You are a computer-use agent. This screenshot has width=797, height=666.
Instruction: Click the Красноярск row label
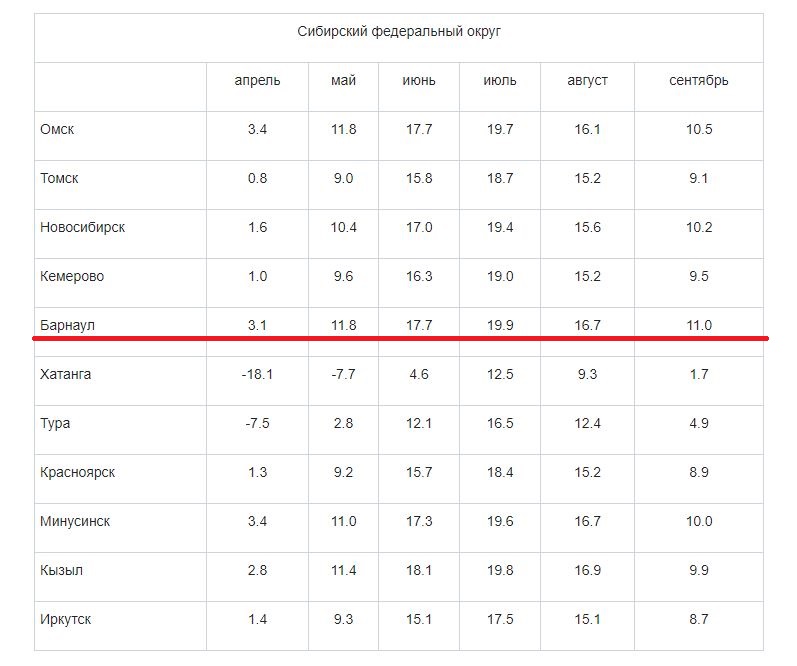pyautogui.click(x=77, y=472)
